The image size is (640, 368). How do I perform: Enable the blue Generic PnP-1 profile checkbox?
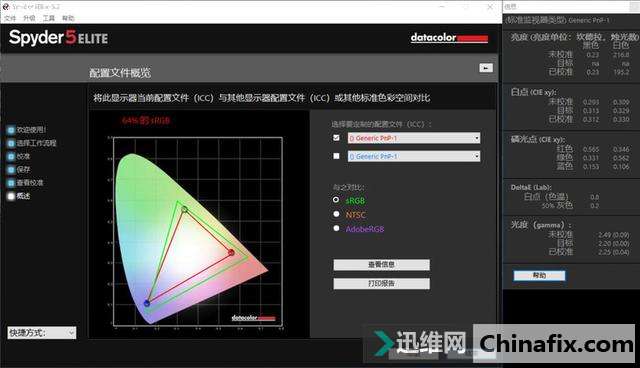(336, 156)
